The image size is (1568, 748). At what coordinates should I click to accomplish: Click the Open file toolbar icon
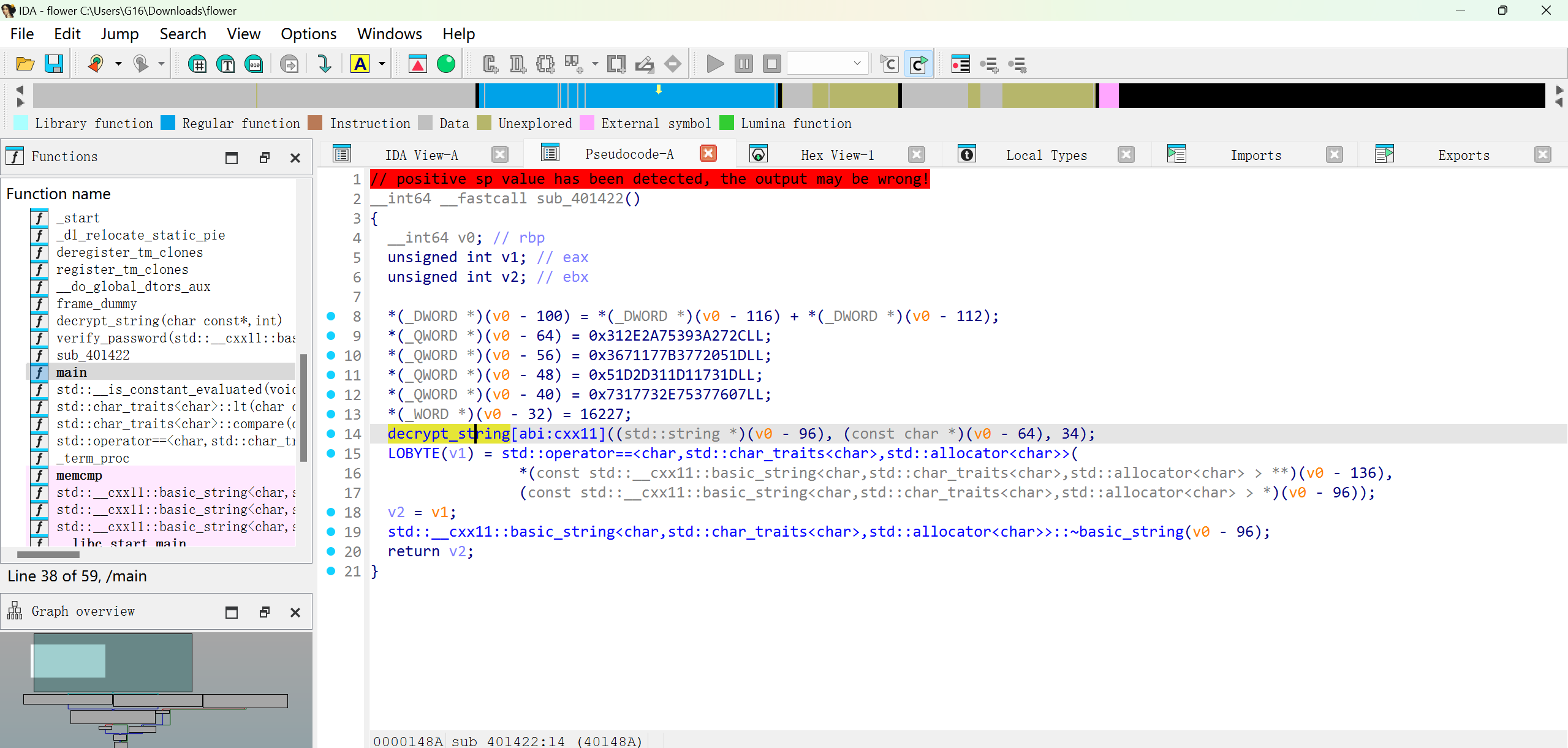(25, 63)
